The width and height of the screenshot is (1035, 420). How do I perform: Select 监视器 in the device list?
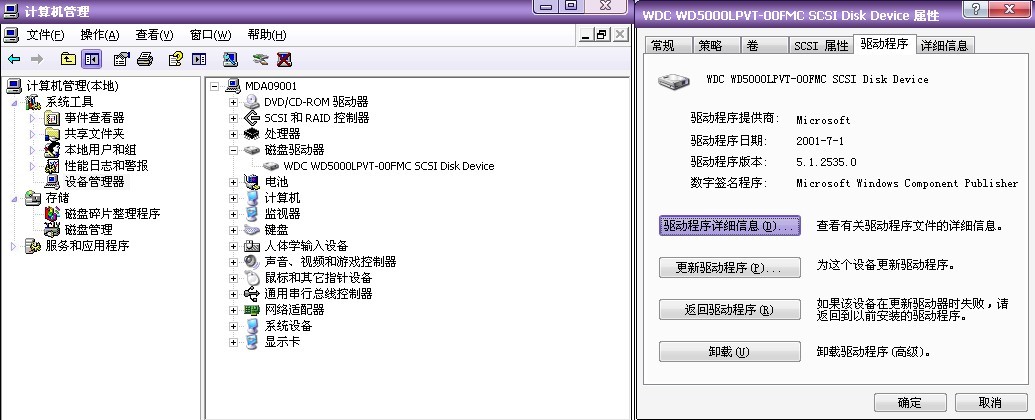point(283,214)
